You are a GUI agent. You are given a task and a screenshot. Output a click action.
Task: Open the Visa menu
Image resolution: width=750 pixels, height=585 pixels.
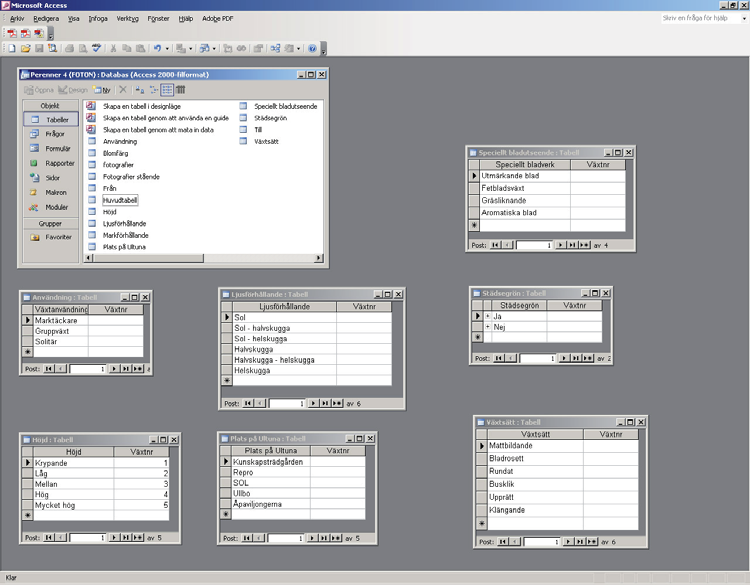pyautogui.click(x=73, y=18)
